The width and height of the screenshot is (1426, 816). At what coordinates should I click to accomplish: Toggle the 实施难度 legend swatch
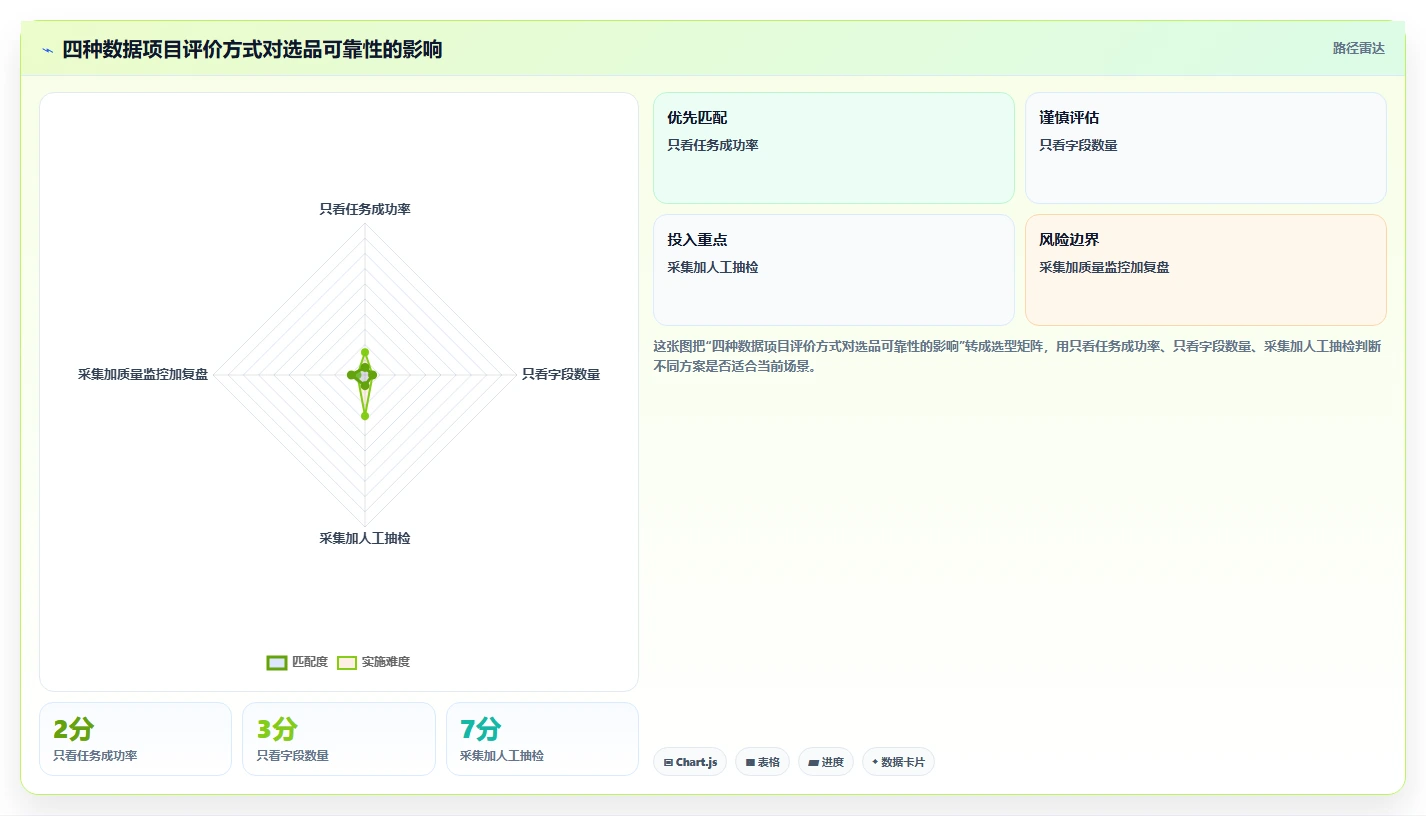tap(347, 662)
